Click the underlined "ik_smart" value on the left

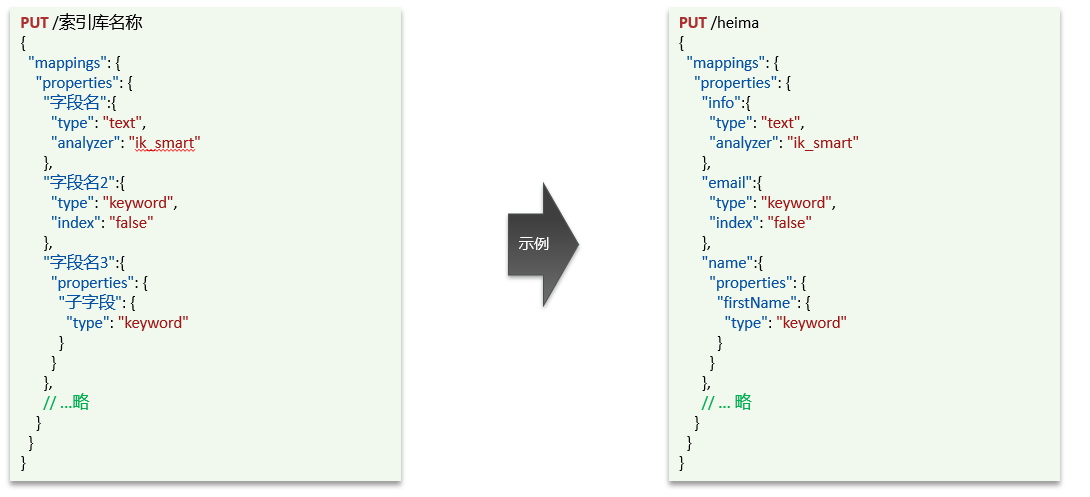point(165,143)
